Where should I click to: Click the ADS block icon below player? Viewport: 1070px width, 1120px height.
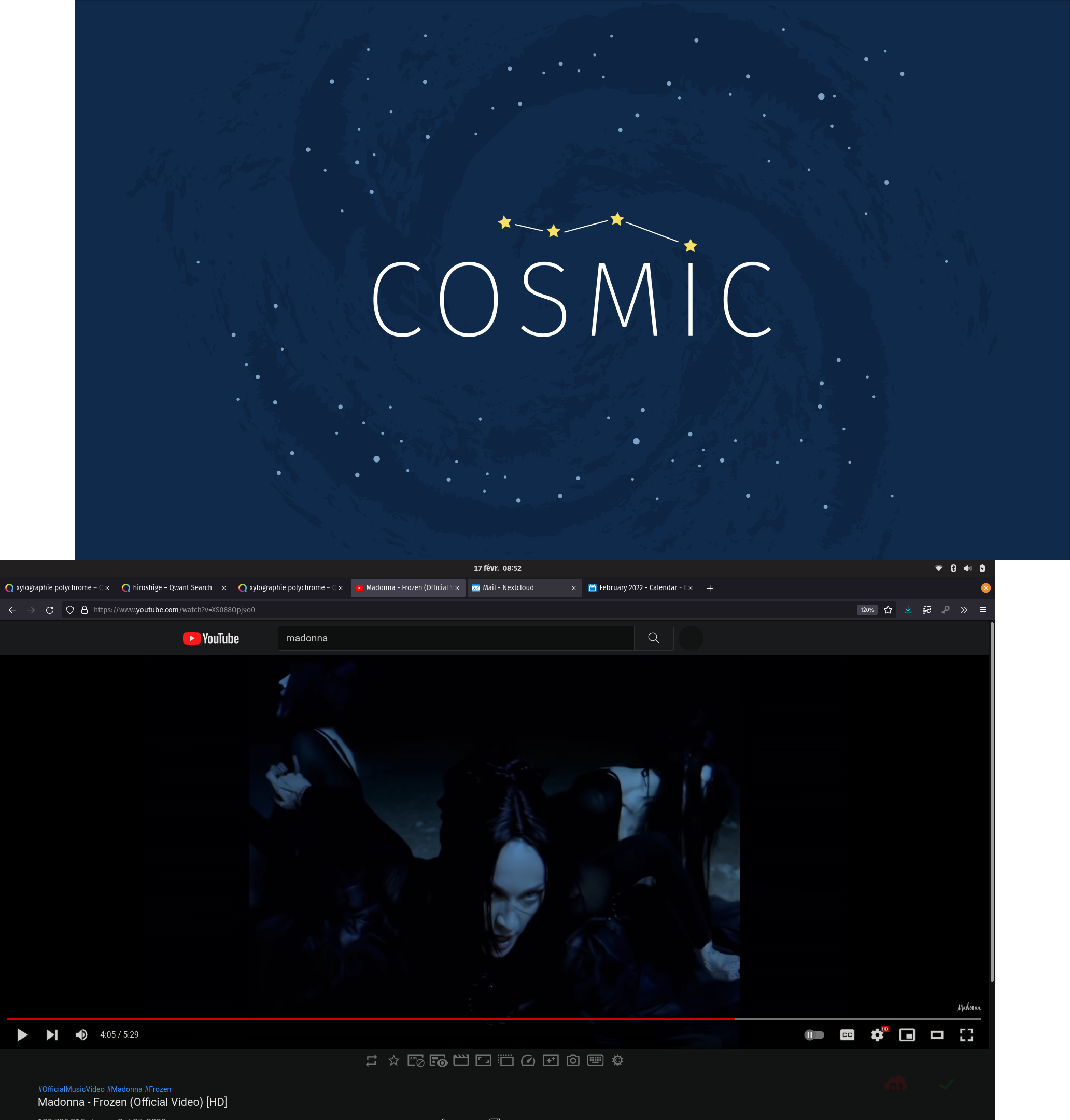point(415,1060)
